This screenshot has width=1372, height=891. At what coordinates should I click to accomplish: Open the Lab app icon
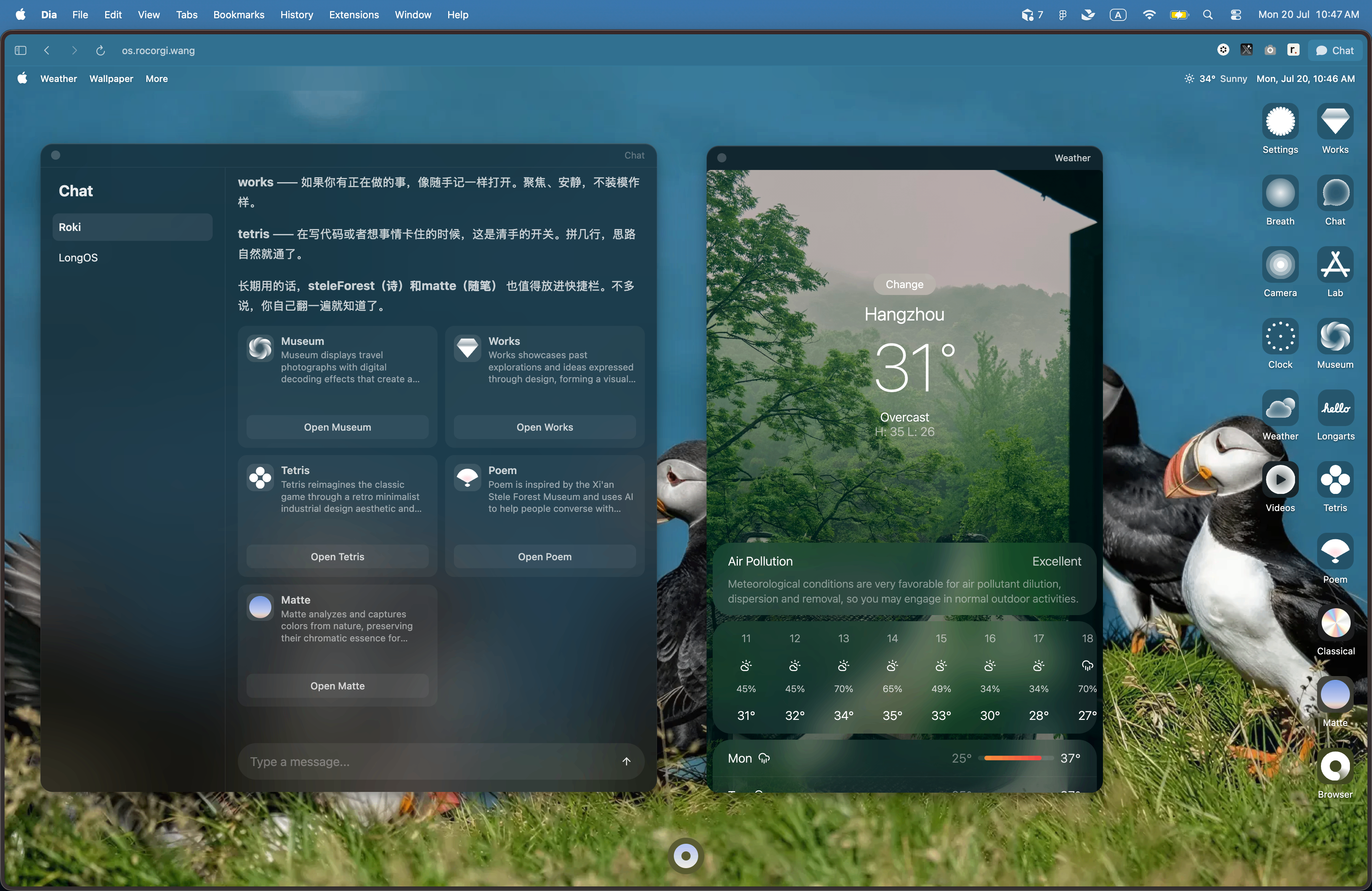click(x=1335, y=265)
